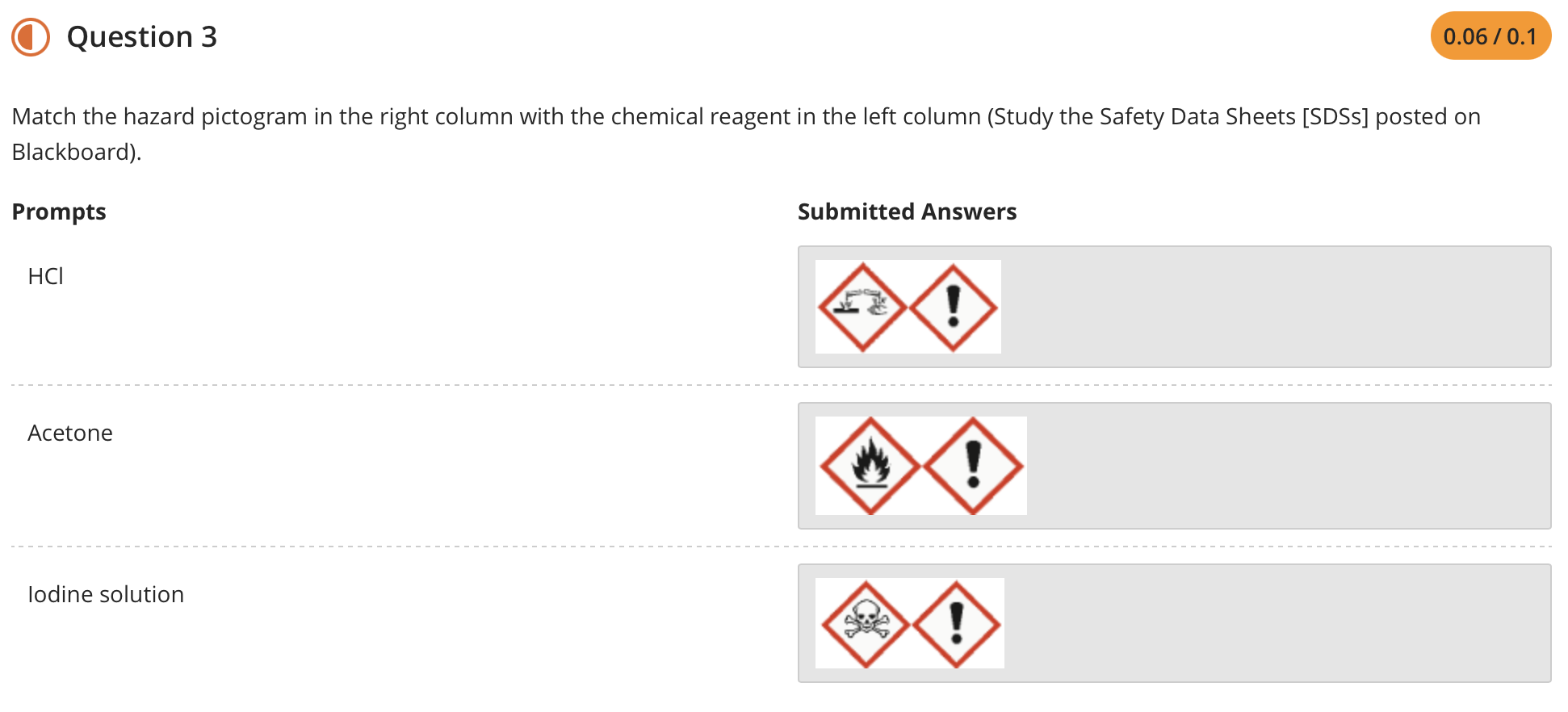The image size is (1568, 712).
Task: Click the skull and crossbones pictogram
Action: (x=866, y=623)
